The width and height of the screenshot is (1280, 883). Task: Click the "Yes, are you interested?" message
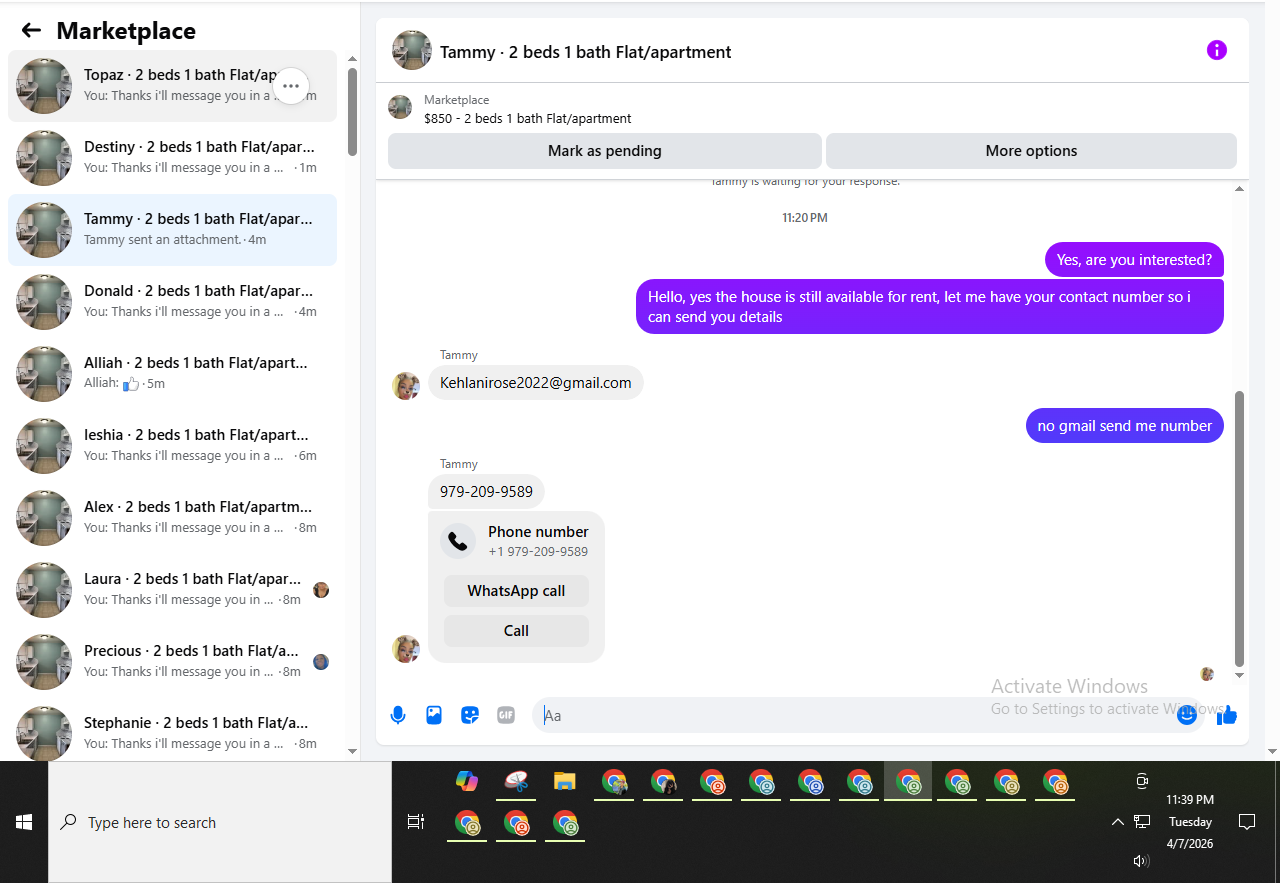pos(1134,260)
